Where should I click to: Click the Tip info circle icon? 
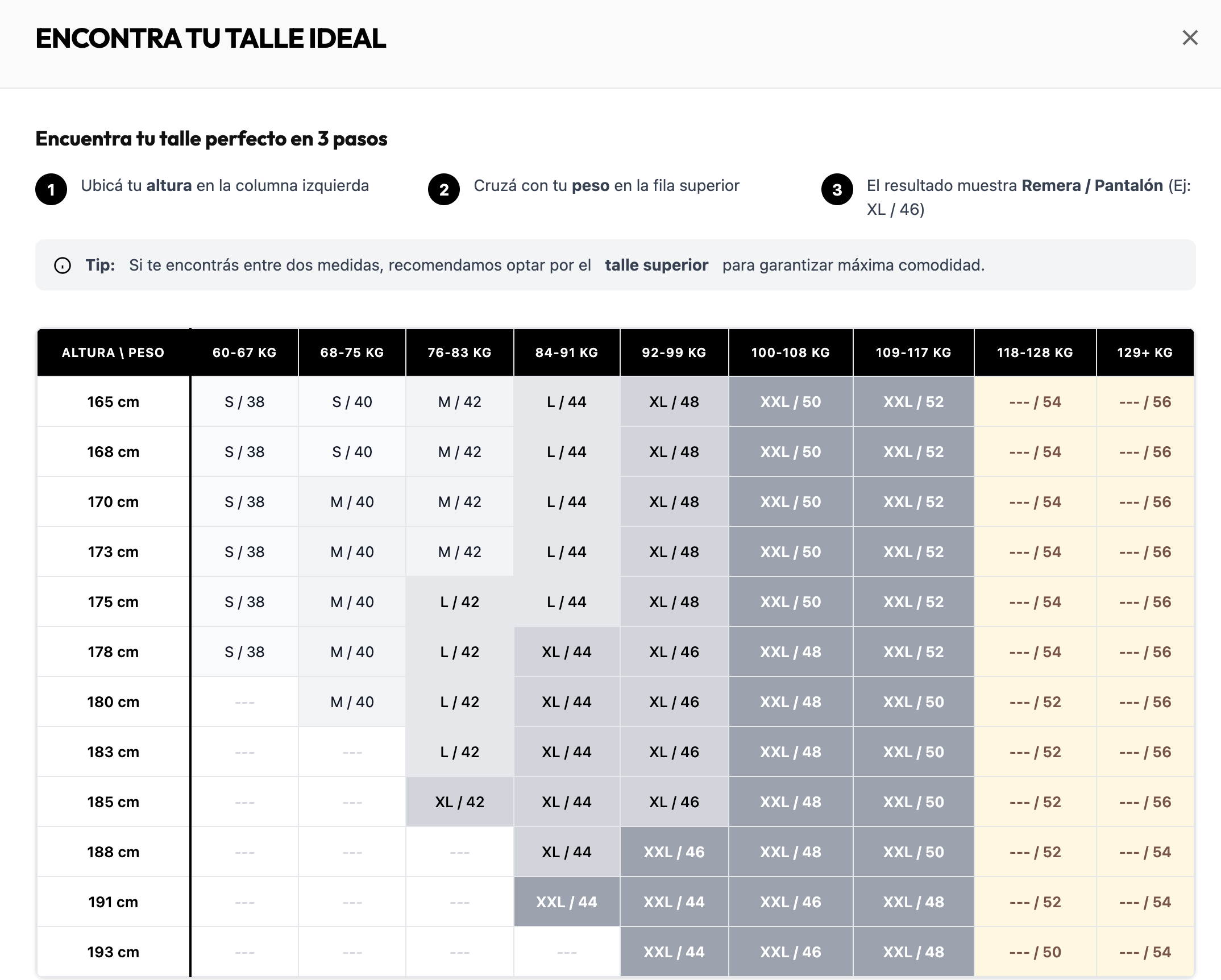pyautogui.click(x=63, y=265)
